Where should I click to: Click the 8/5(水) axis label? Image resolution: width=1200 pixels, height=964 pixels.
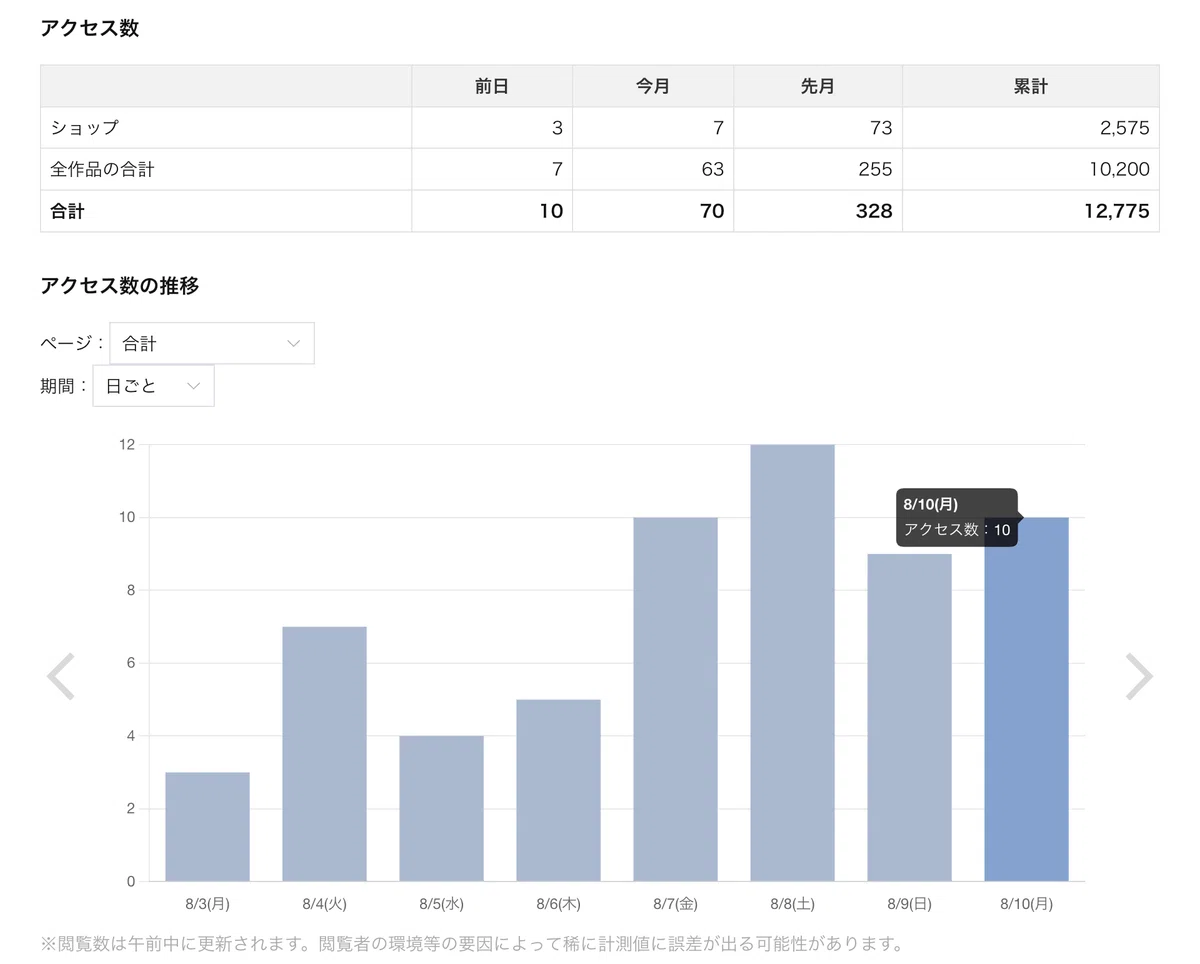point(441,904)
